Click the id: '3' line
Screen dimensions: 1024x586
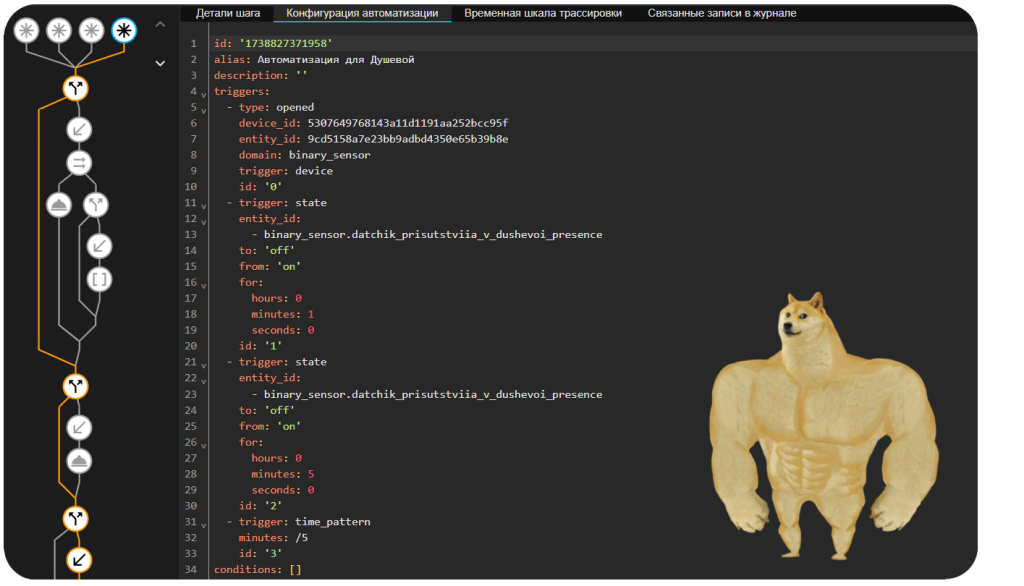point(260,553)
